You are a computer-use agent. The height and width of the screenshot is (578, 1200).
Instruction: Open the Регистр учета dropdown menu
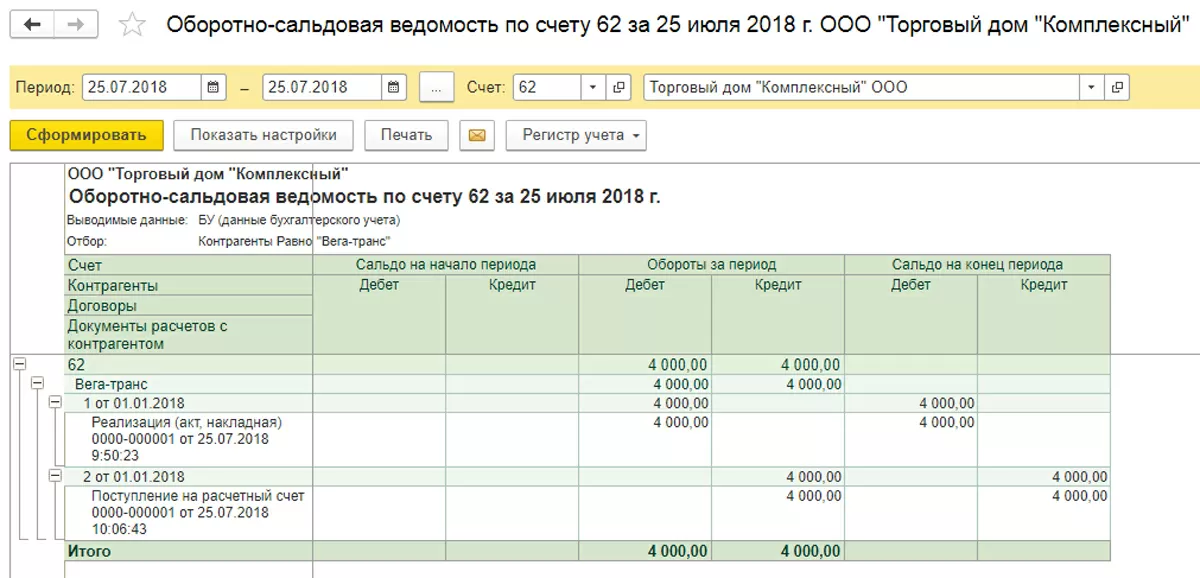point(577,135)
